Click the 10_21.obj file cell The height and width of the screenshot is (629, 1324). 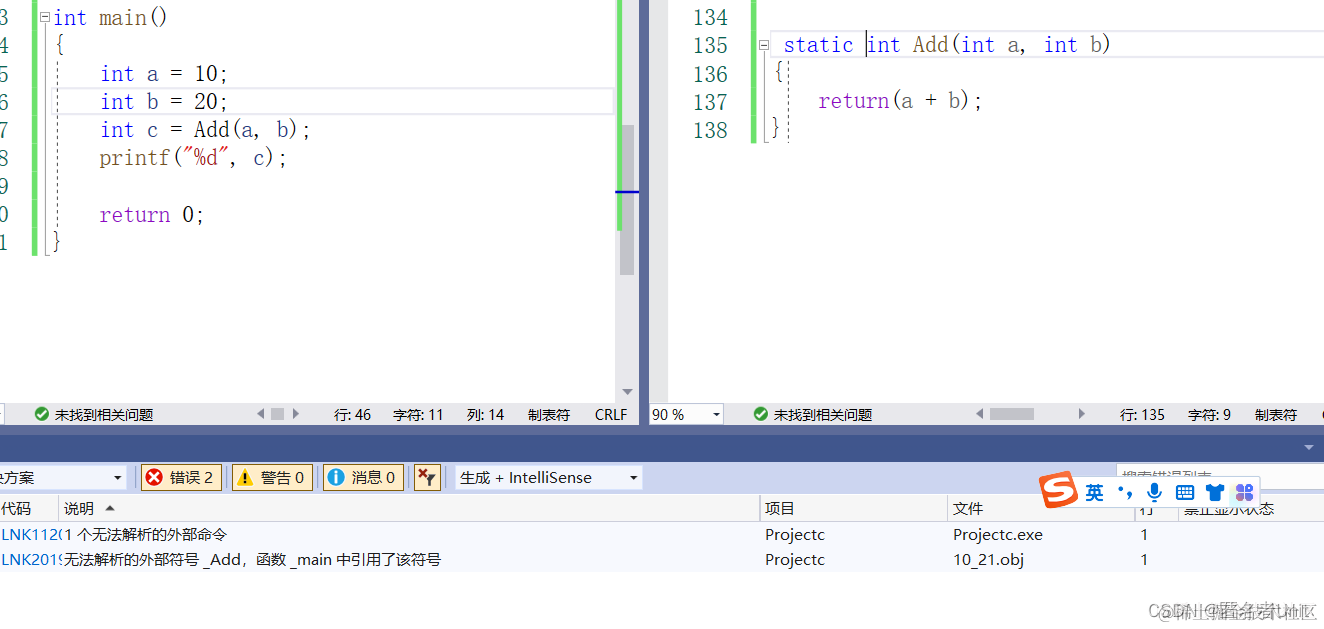coord(989,559)
